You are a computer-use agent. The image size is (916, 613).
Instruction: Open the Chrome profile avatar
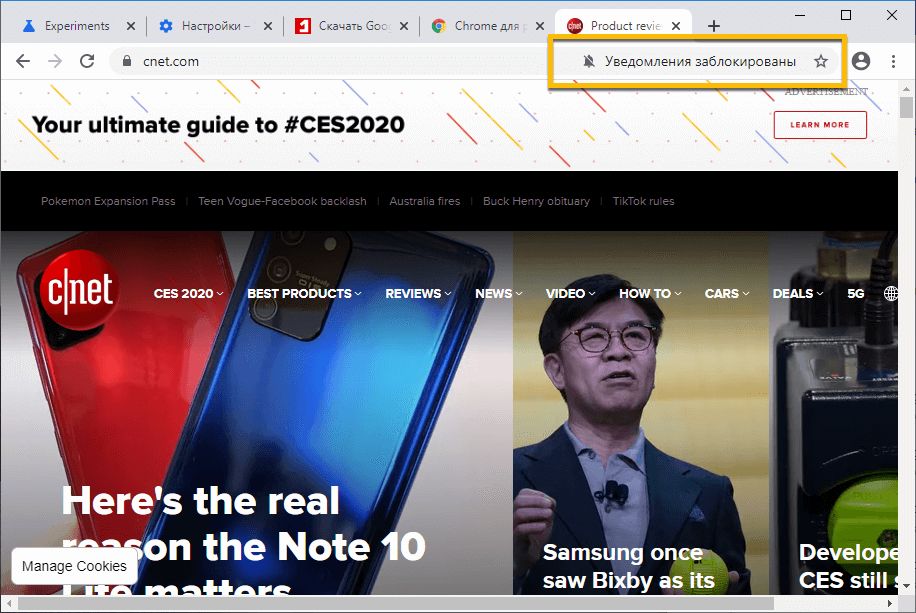click(x=861, y=61)
